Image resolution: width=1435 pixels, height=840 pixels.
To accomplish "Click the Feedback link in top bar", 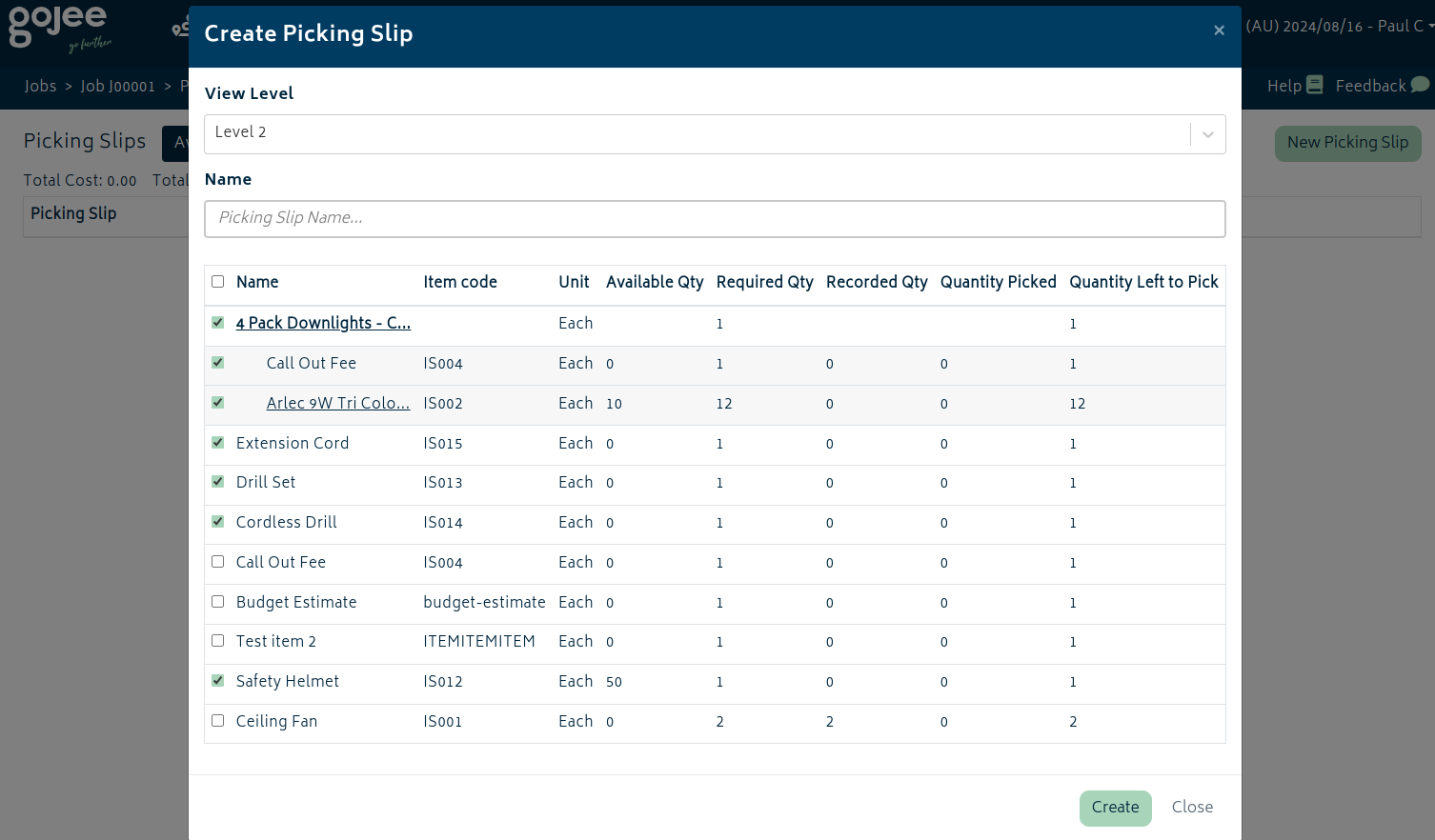I will click(x=1370, y=86).
